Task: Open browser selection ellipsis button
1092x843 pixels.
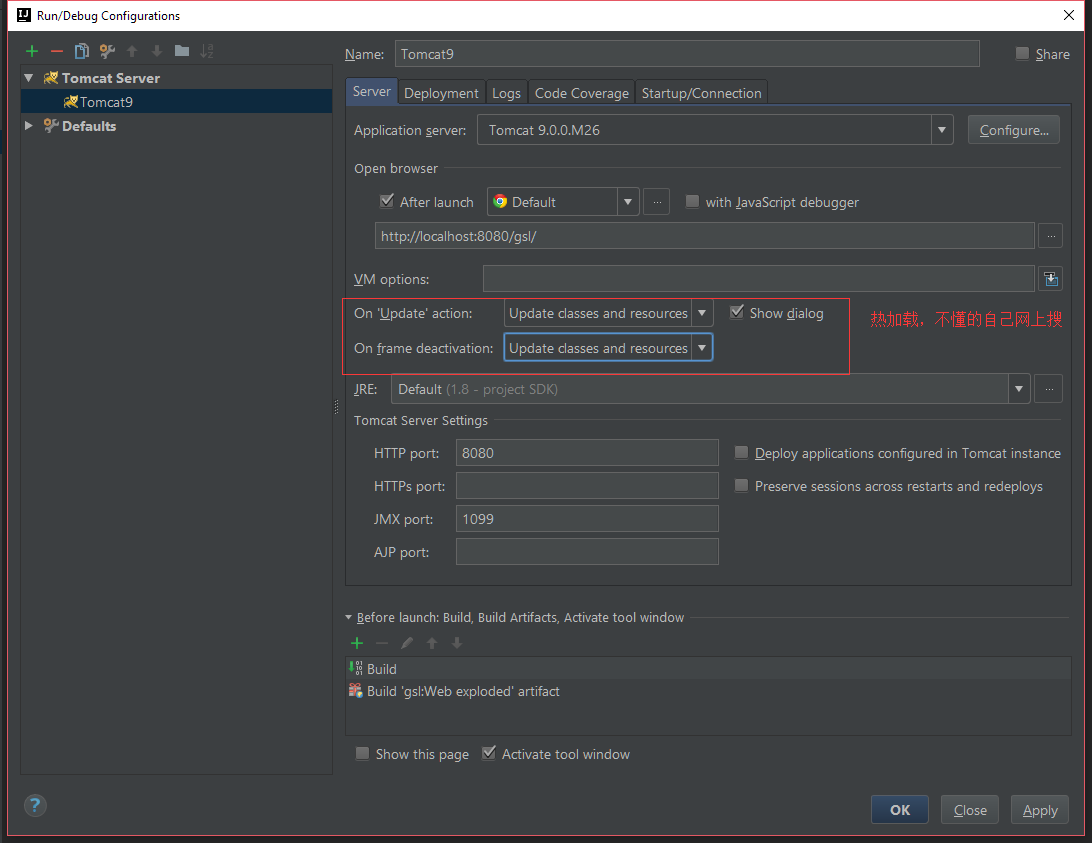Action: [657, 202]
